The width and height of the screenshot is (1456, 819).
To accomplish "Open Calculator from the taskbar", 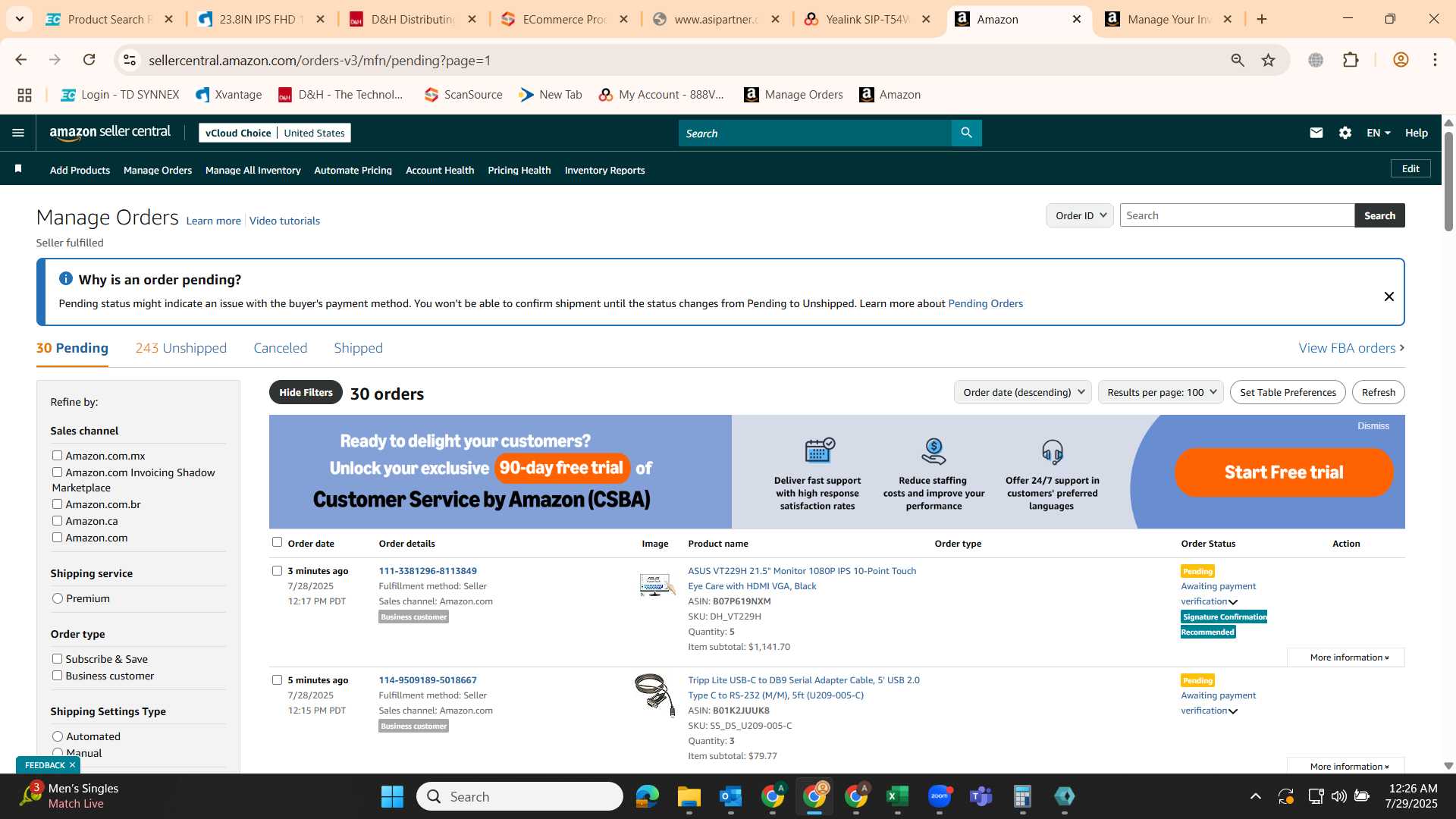I will pos(1022,796).
